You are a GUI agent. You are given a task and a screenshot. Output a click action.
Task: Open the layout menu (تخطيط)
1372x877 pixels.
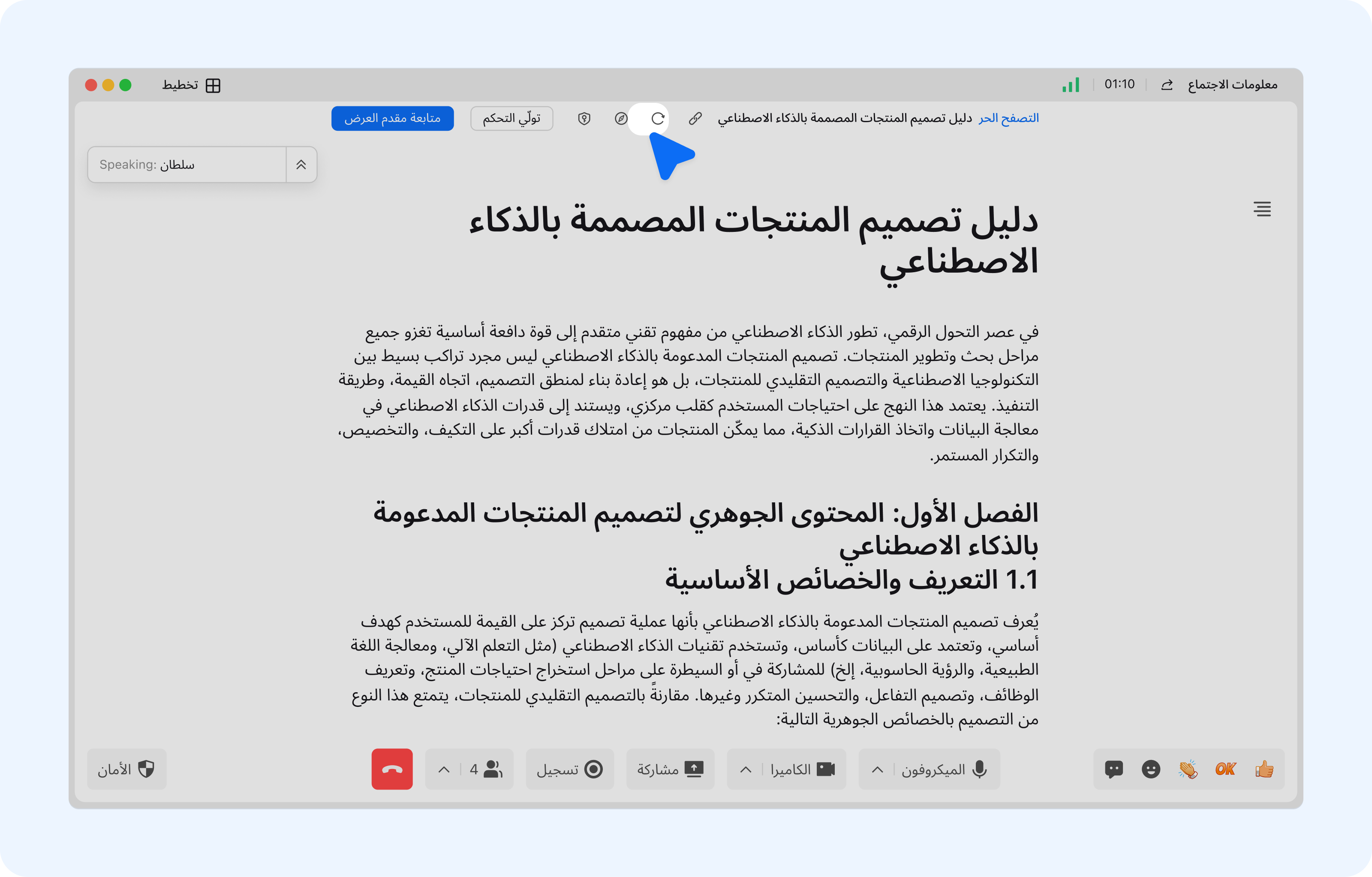pyautogui.click(x=192, y=85)
